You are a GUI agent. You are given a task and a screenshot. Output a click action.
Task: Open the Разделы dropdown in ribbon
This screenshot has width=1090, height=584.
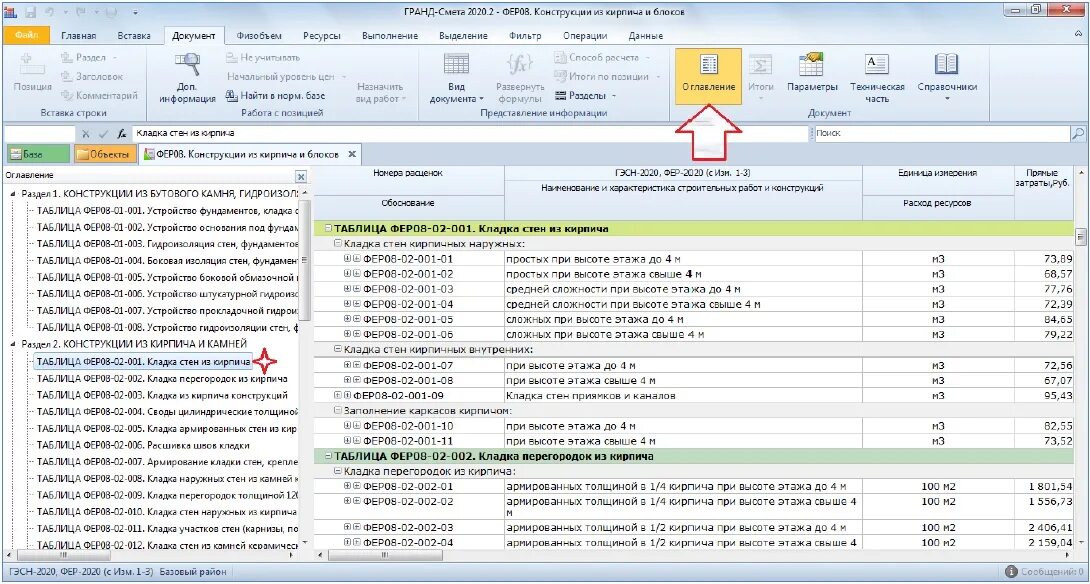coord(587,95)
